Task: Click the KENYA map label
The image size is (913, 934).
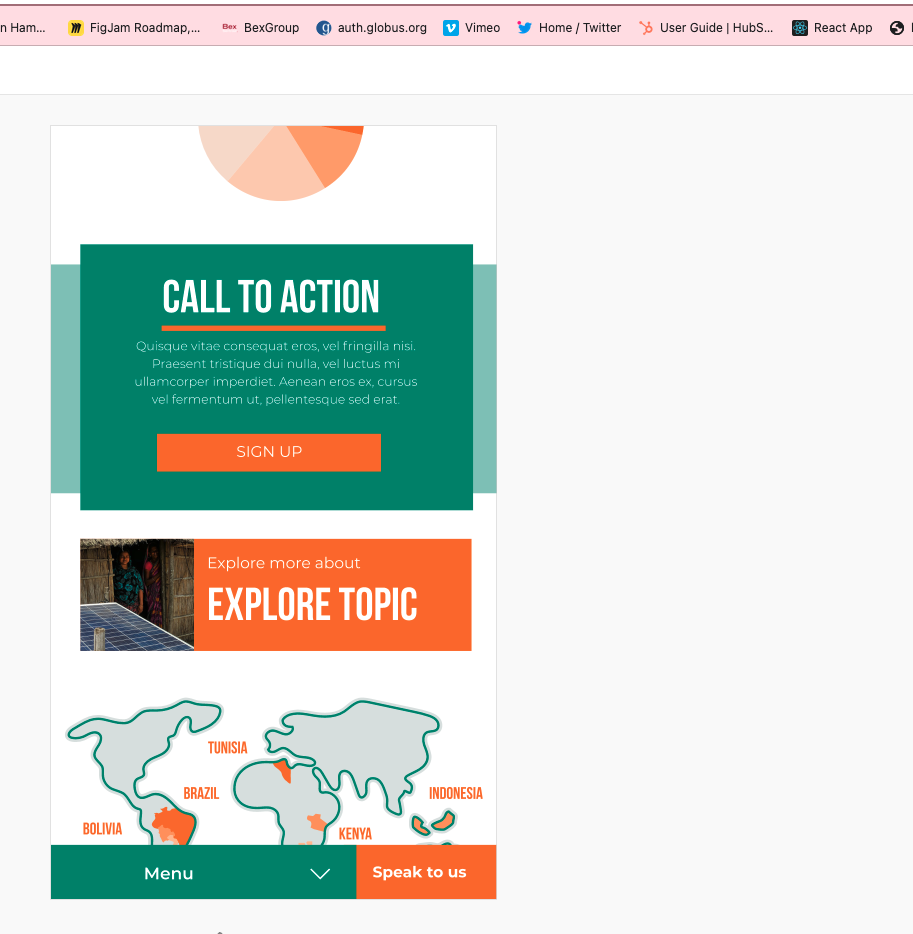Action: coord(355,833)
